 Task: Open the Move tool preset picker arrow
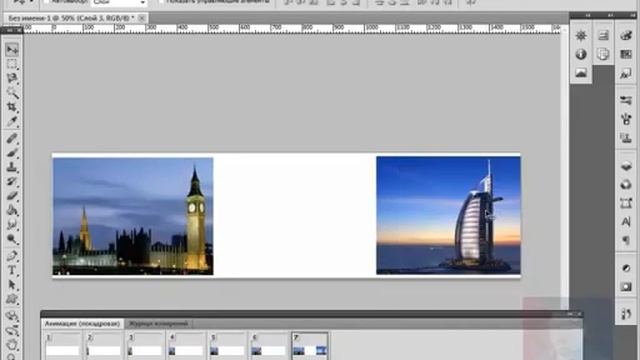[x=31, y=2]
